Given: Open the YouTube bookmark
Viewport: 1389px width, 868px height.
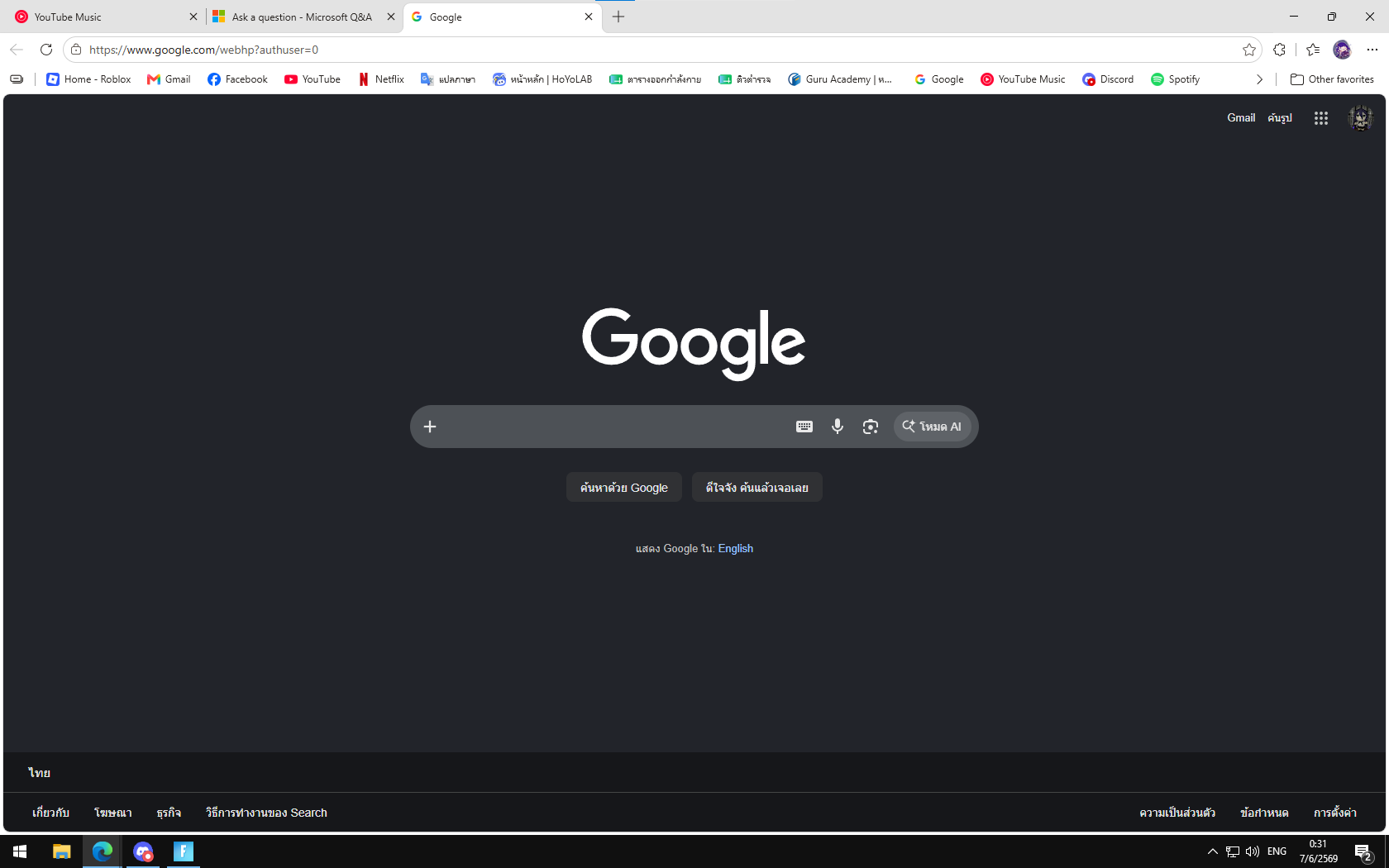Looking at the screenshot, I should point(313,79).
